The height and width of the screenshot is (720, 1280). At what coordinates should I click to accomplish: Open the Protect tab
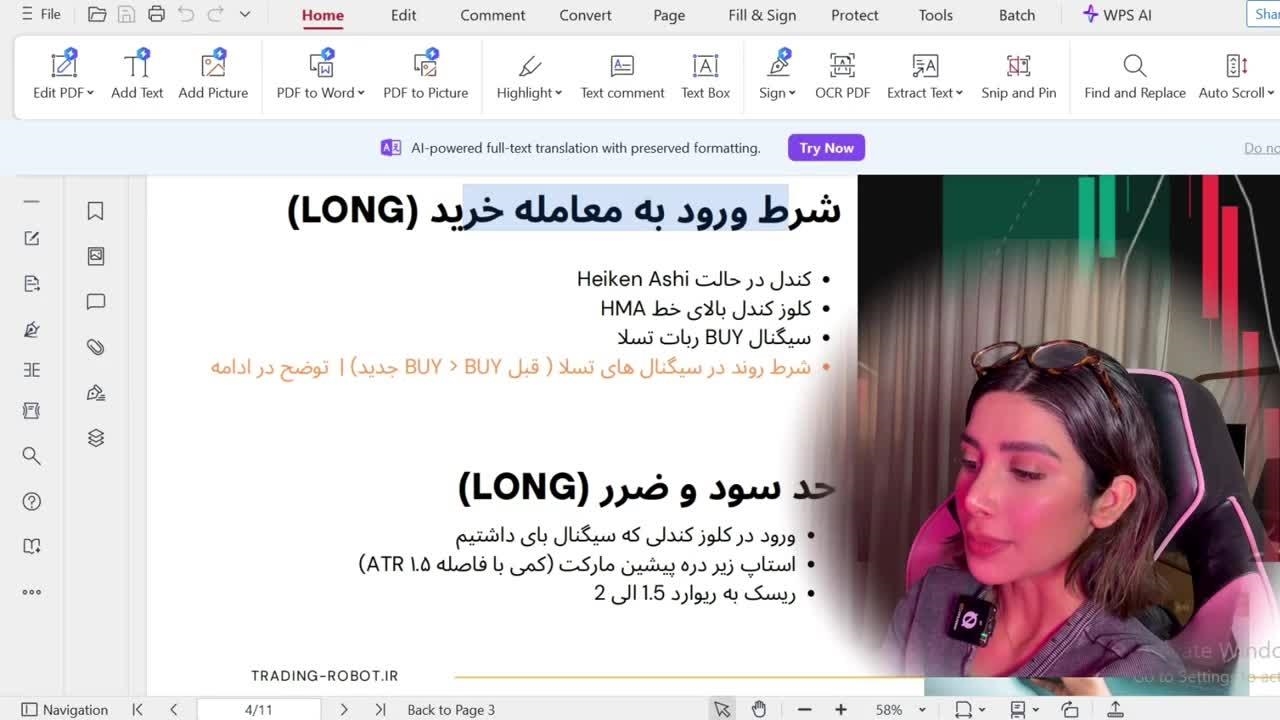(854, 15)
